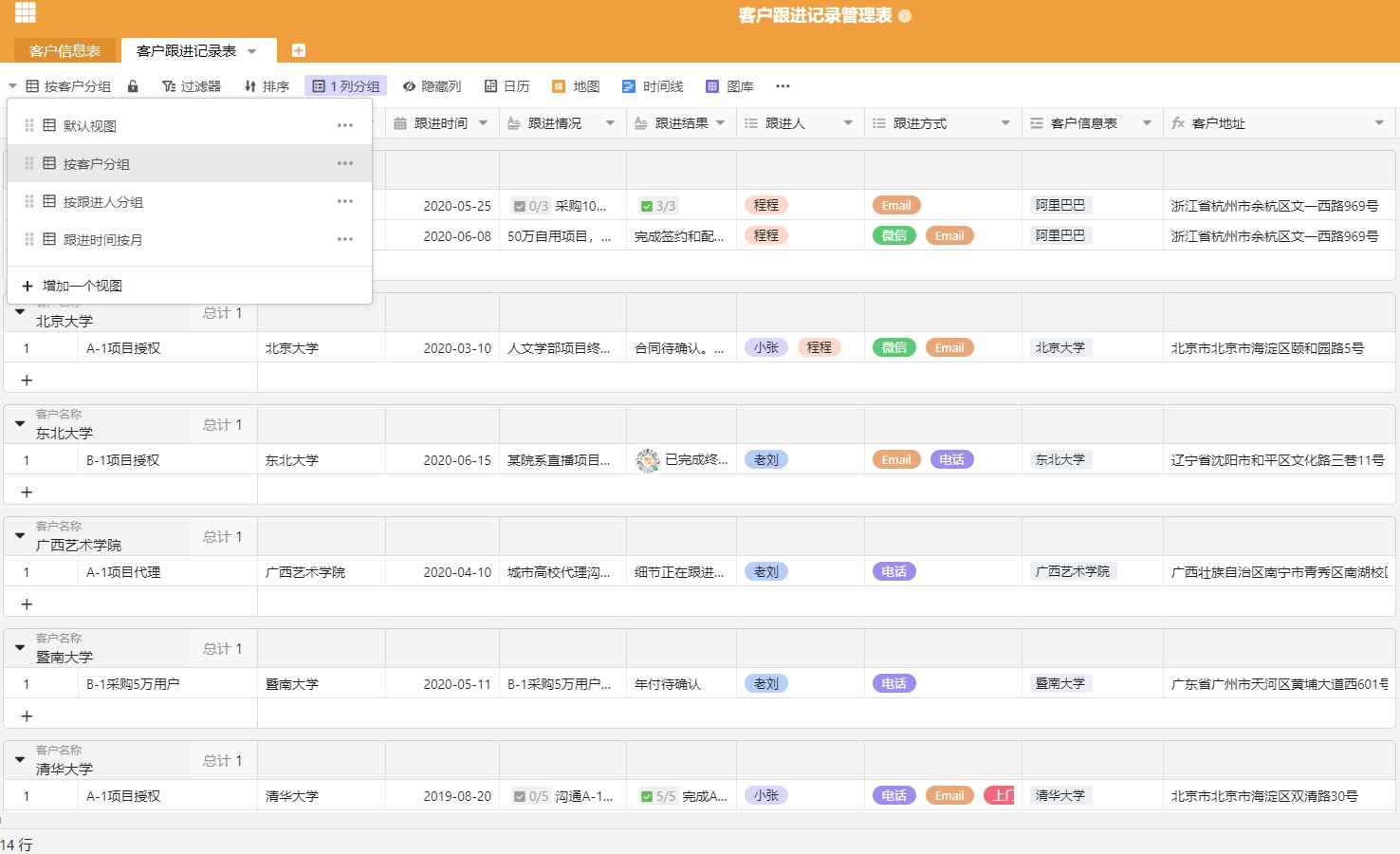The image size is (1400, 854).
Task: Click the lock icon in the toolbar
Action: point(133,86)
